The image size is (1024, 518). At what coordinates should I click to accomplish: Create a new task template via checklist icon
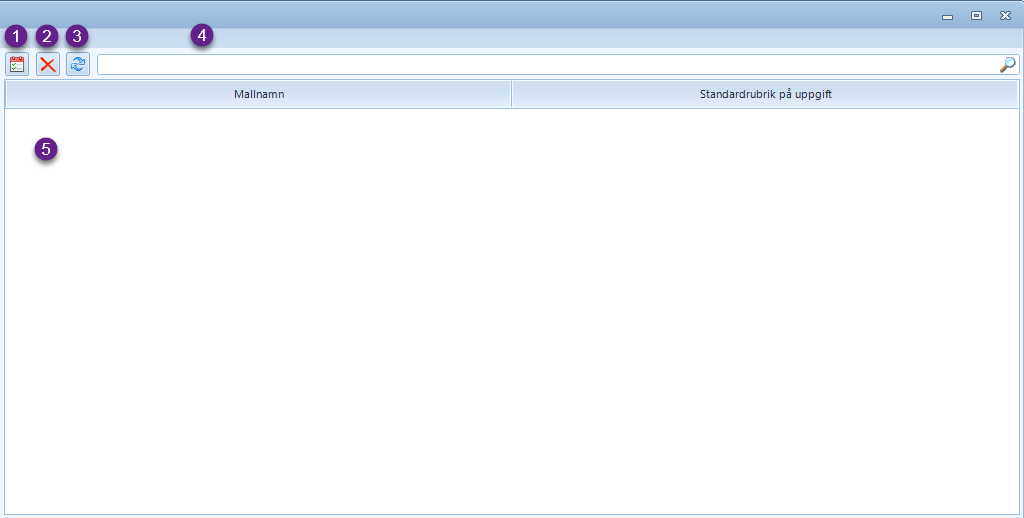[17, 64]
